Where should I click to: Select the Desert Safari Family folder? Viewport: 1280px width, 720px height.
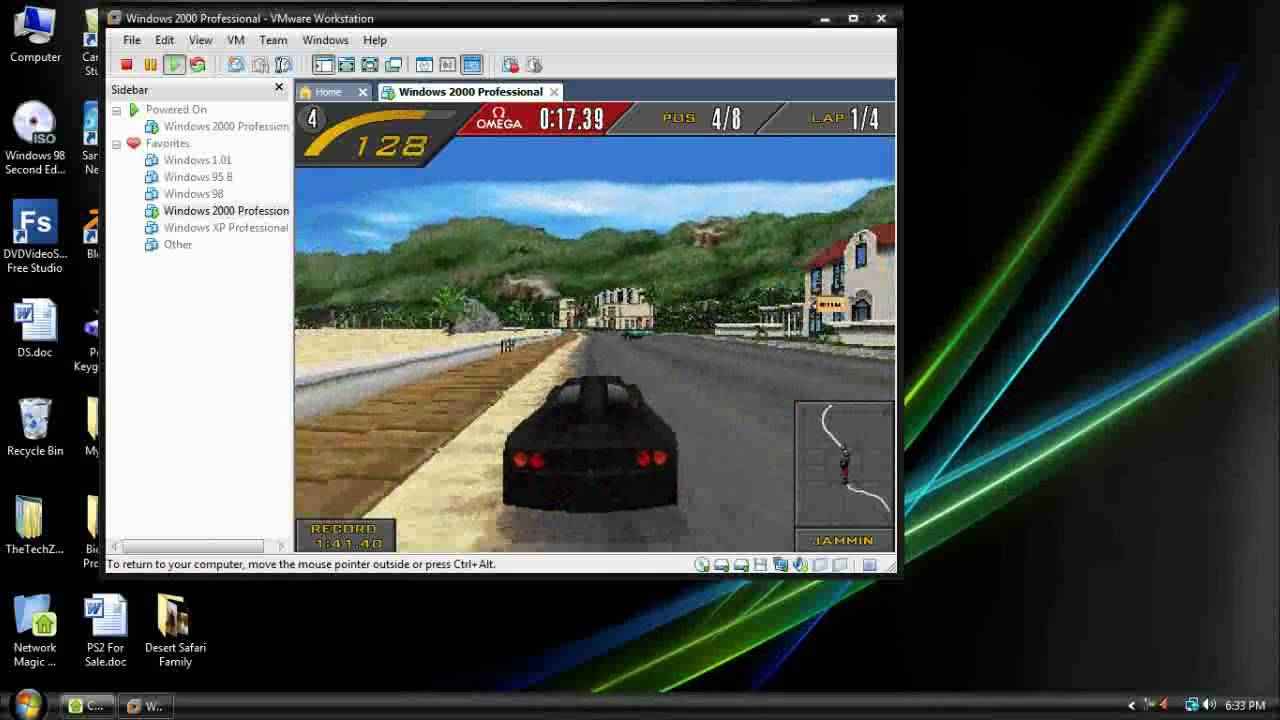click(x=175, y=631)
